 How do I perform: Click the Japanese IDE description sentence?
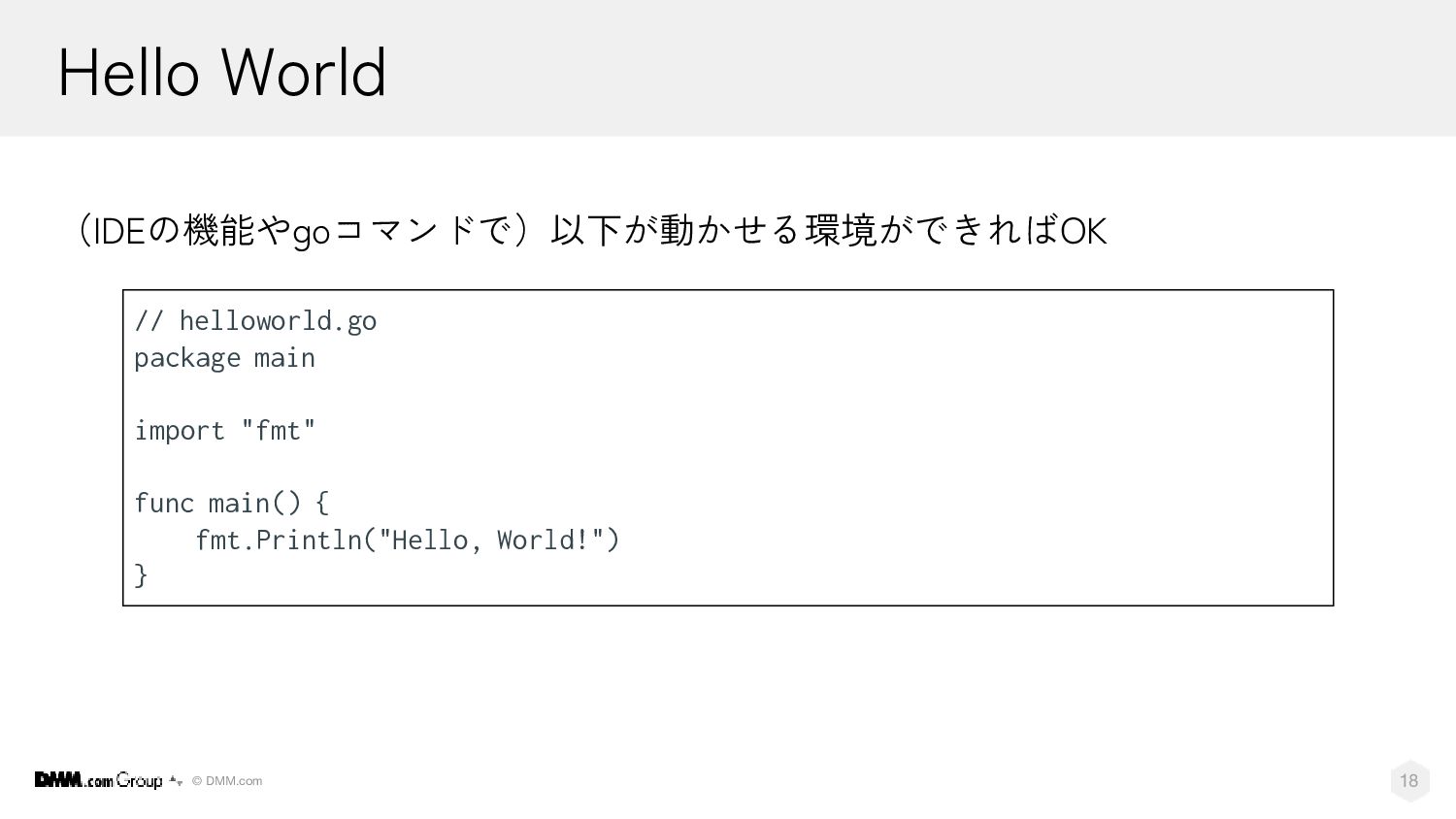click(x=591, y=231)
